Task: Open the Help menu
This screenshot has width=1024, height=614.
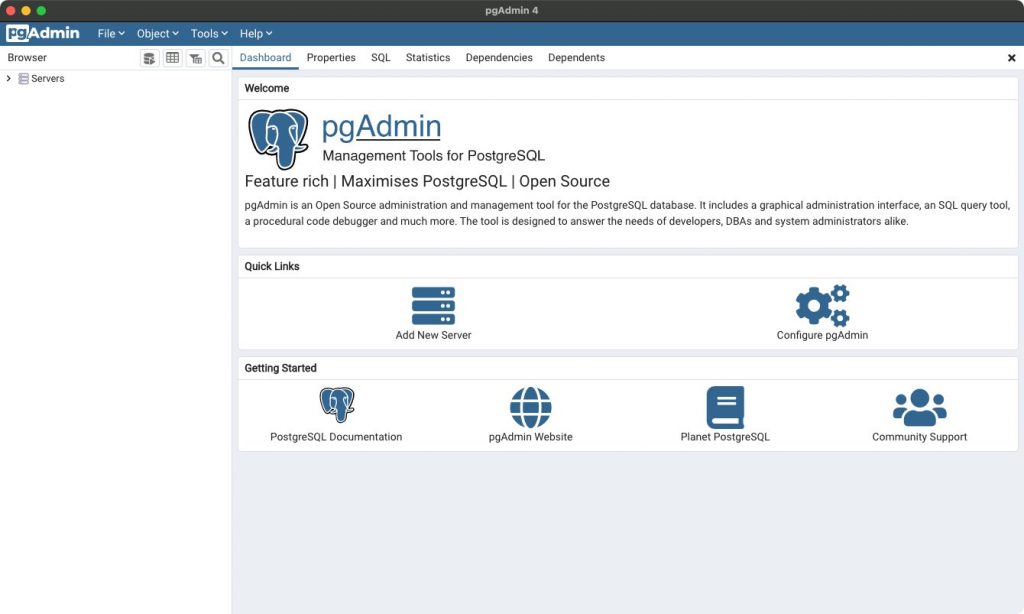Action: (x=256, y=33)
